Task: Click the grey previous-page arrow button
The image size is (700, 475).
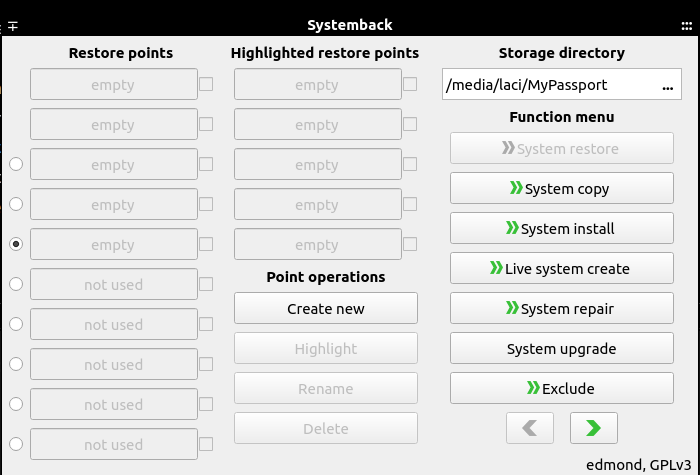Action: pos(529,428)
